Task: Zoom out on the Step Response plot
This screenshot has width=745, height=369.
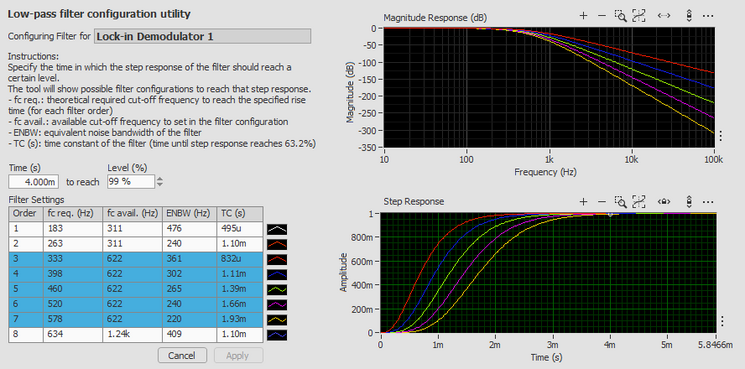Action: pos(602,201)
